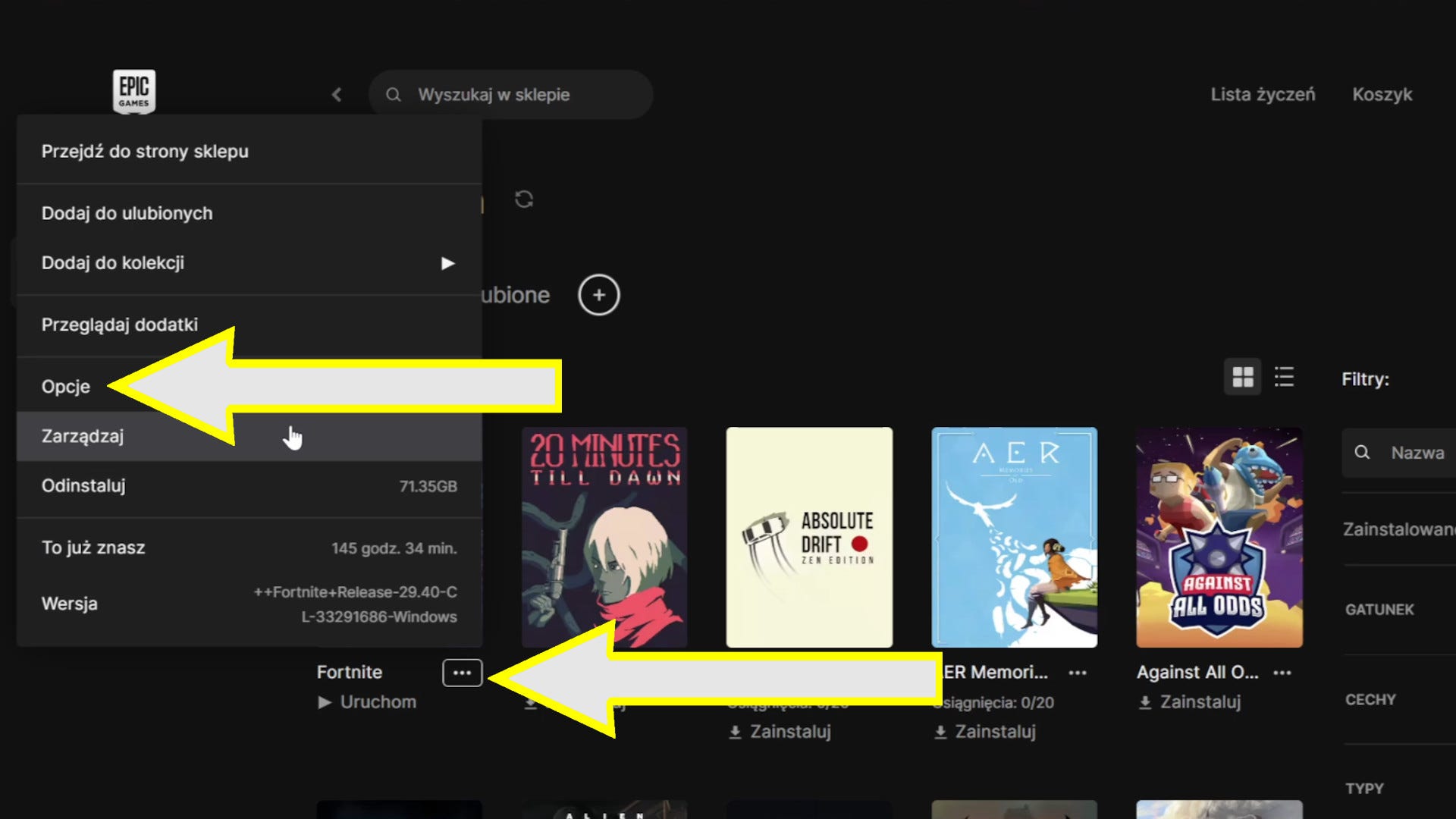Click the Nazwa filter search field
Screen dimensions: 1456x819
tap(1399, 453)
